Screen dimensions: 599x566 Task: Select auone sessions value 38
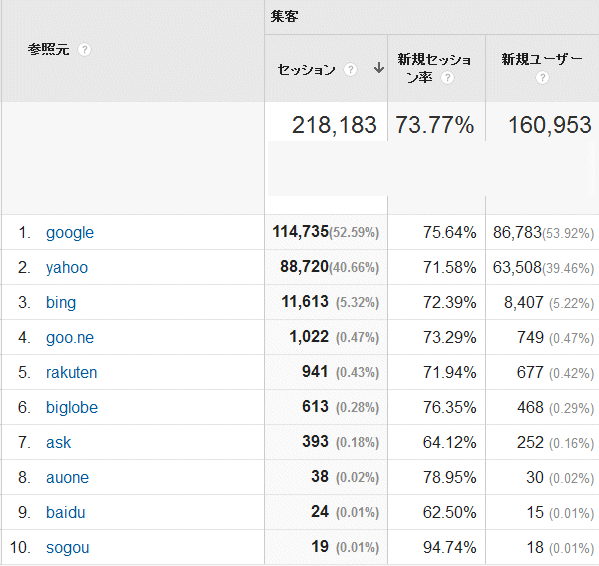click(320, 477)
